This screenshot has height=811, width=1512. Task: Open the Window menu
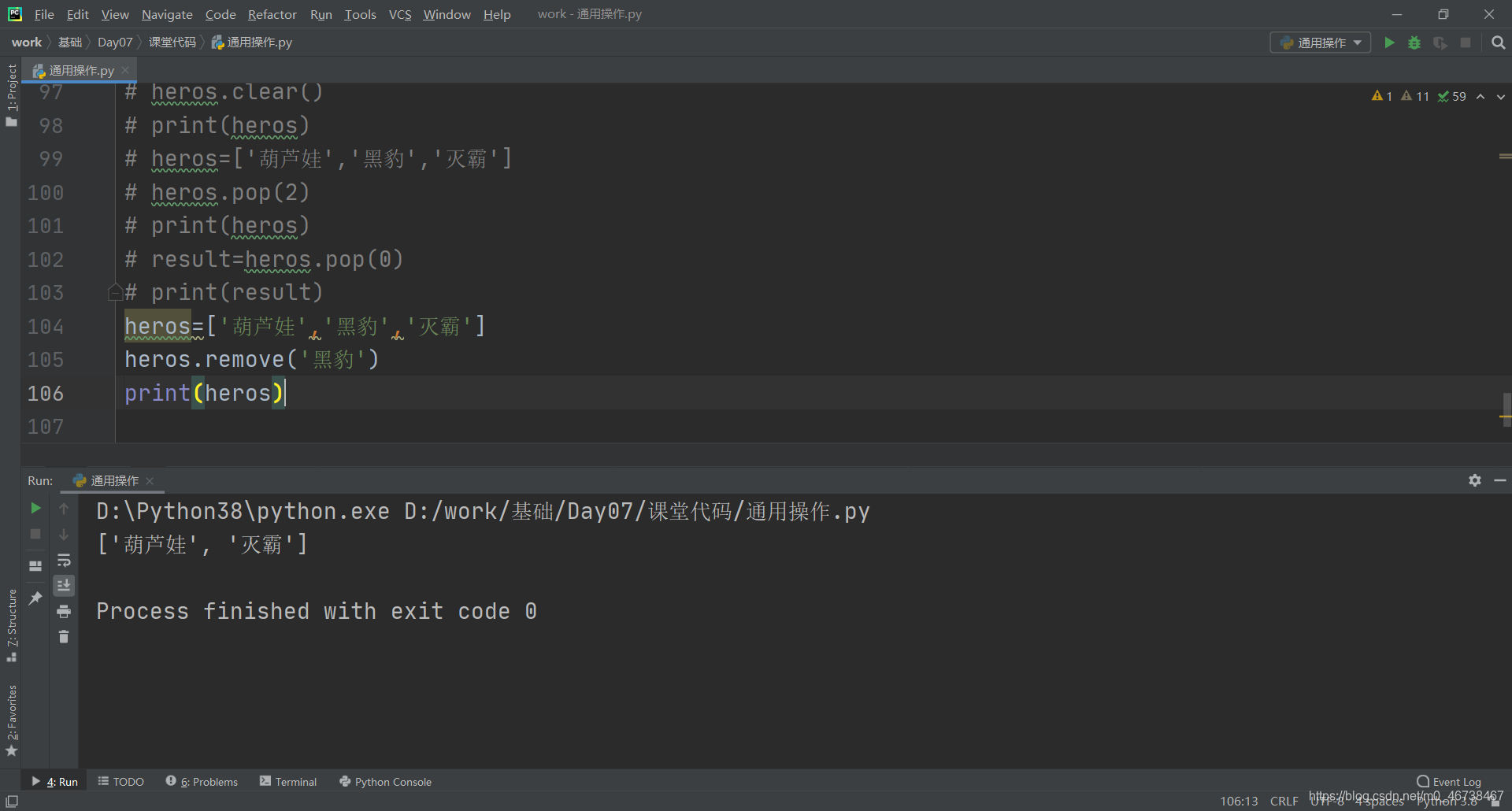[447, 14]
